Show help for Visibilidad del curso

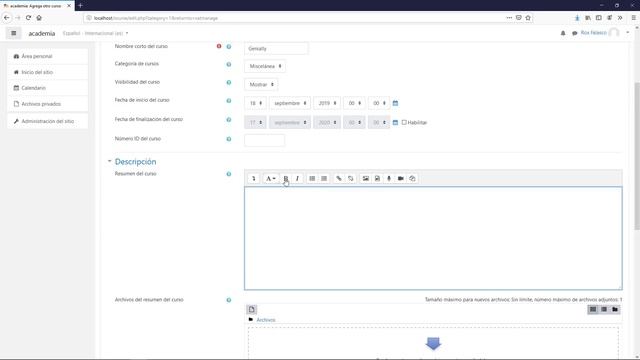pos(229,82)
